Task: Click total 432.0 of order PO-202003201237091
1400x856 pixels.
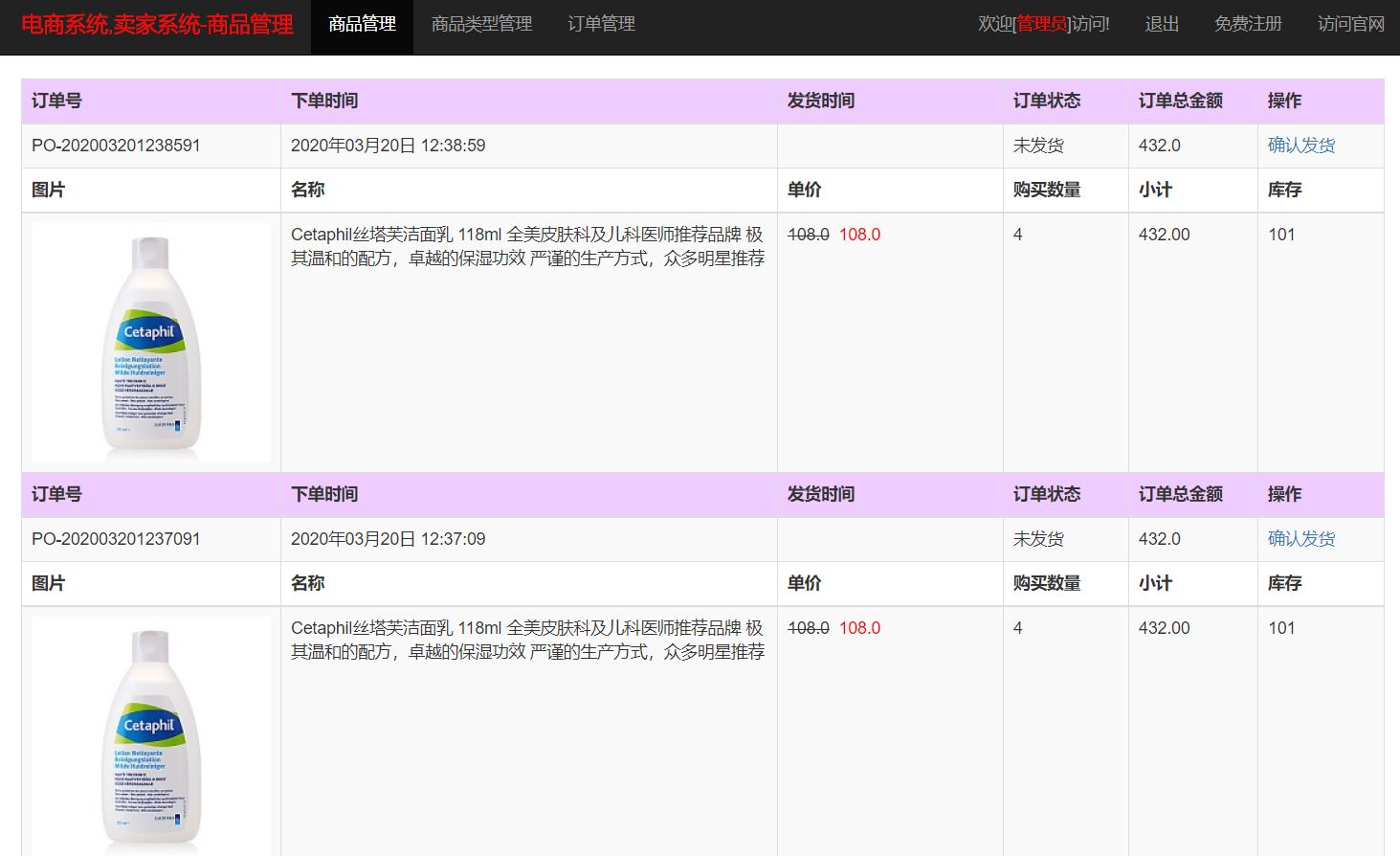Action: (x=1159, y=539)
